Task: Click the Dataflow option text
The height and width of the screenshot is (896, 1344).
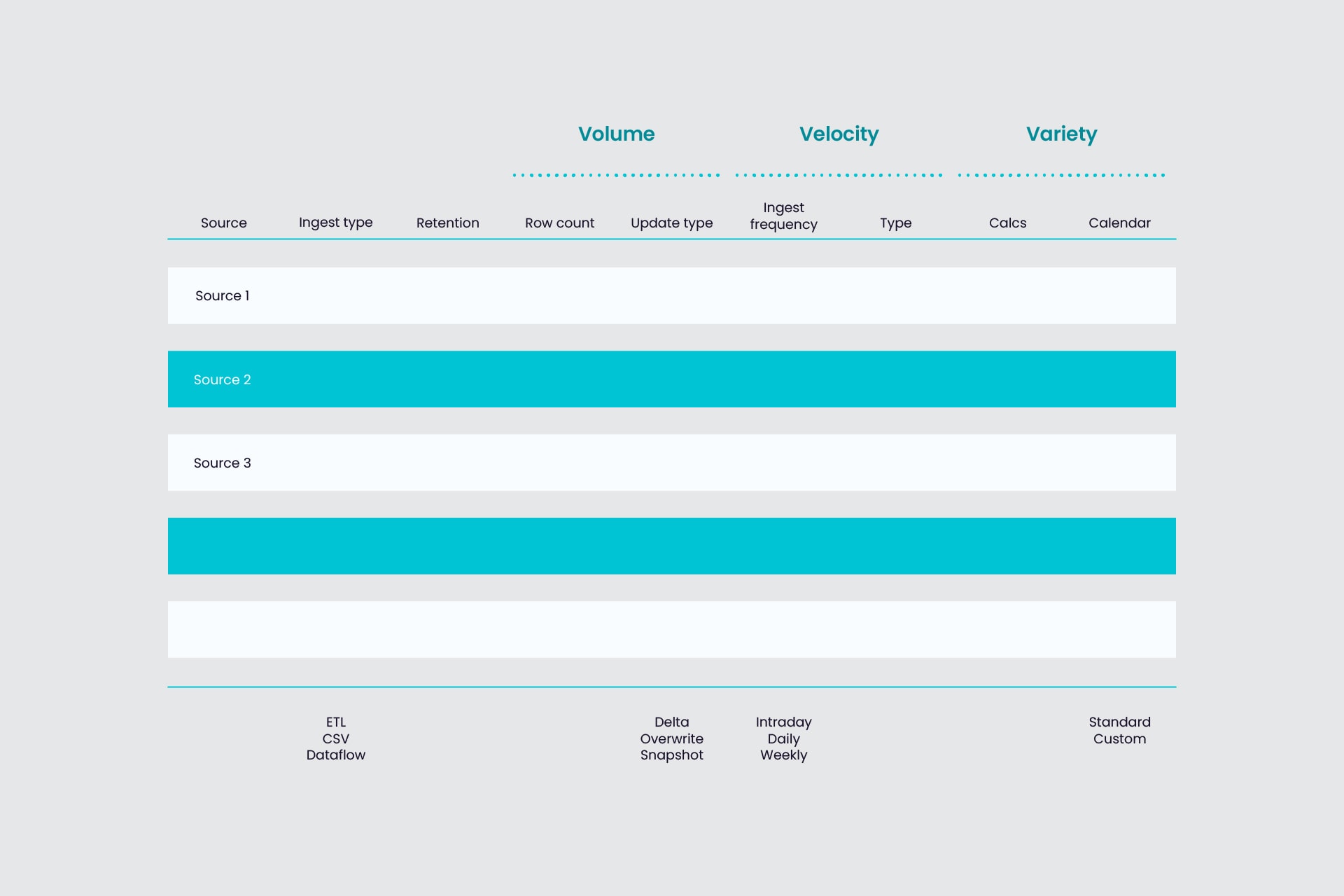Action: point(335,755)
